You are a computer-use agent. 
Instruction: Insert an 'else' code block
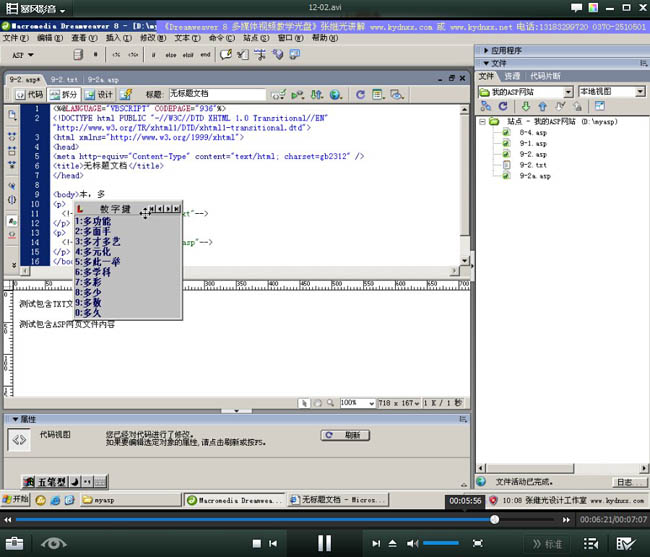tap(171, 55)
